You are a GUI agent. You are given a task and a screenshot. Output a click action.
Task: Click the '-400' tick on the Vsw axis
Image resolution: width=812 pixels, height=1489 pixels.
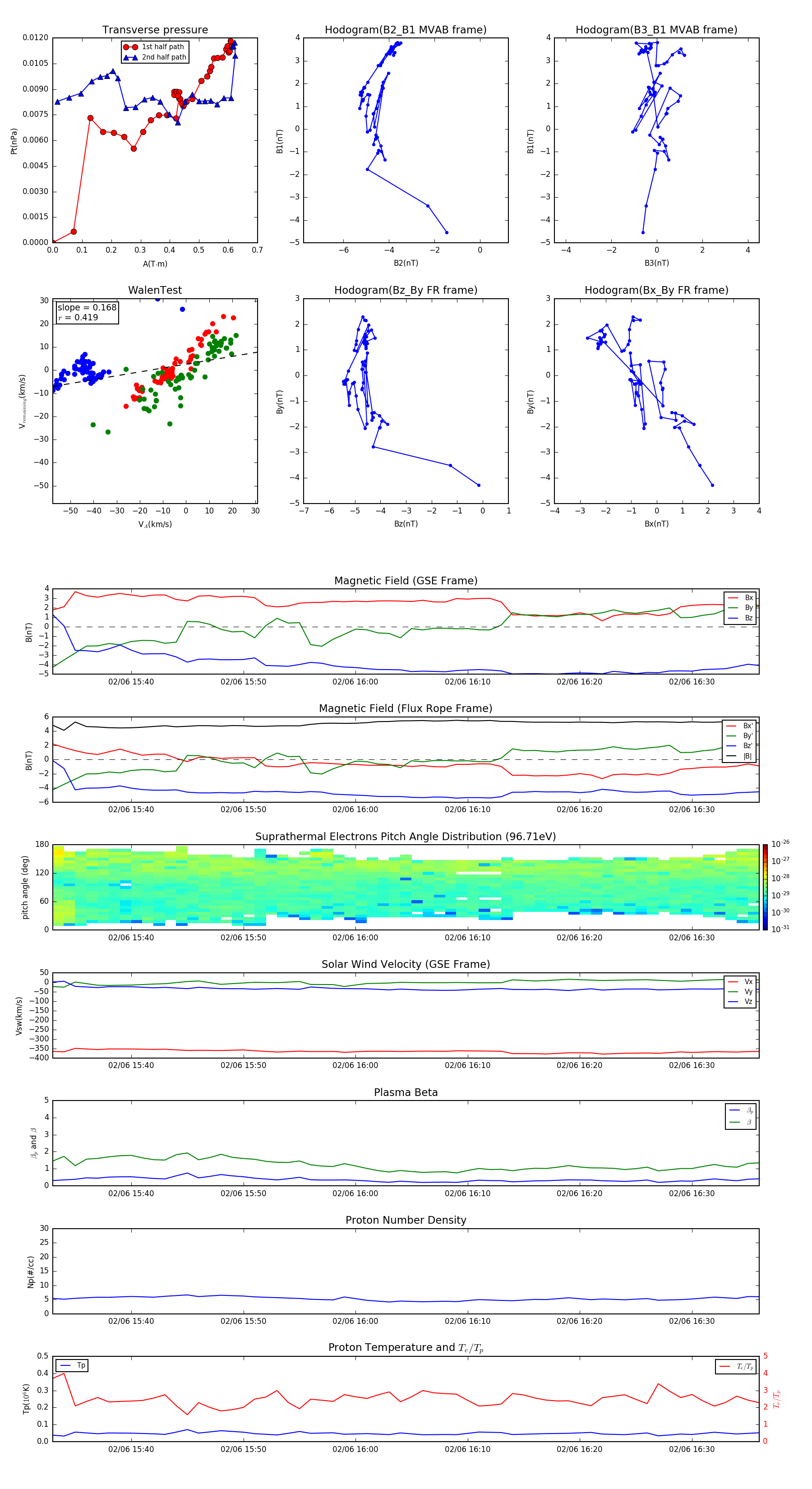coord(39,1059)
